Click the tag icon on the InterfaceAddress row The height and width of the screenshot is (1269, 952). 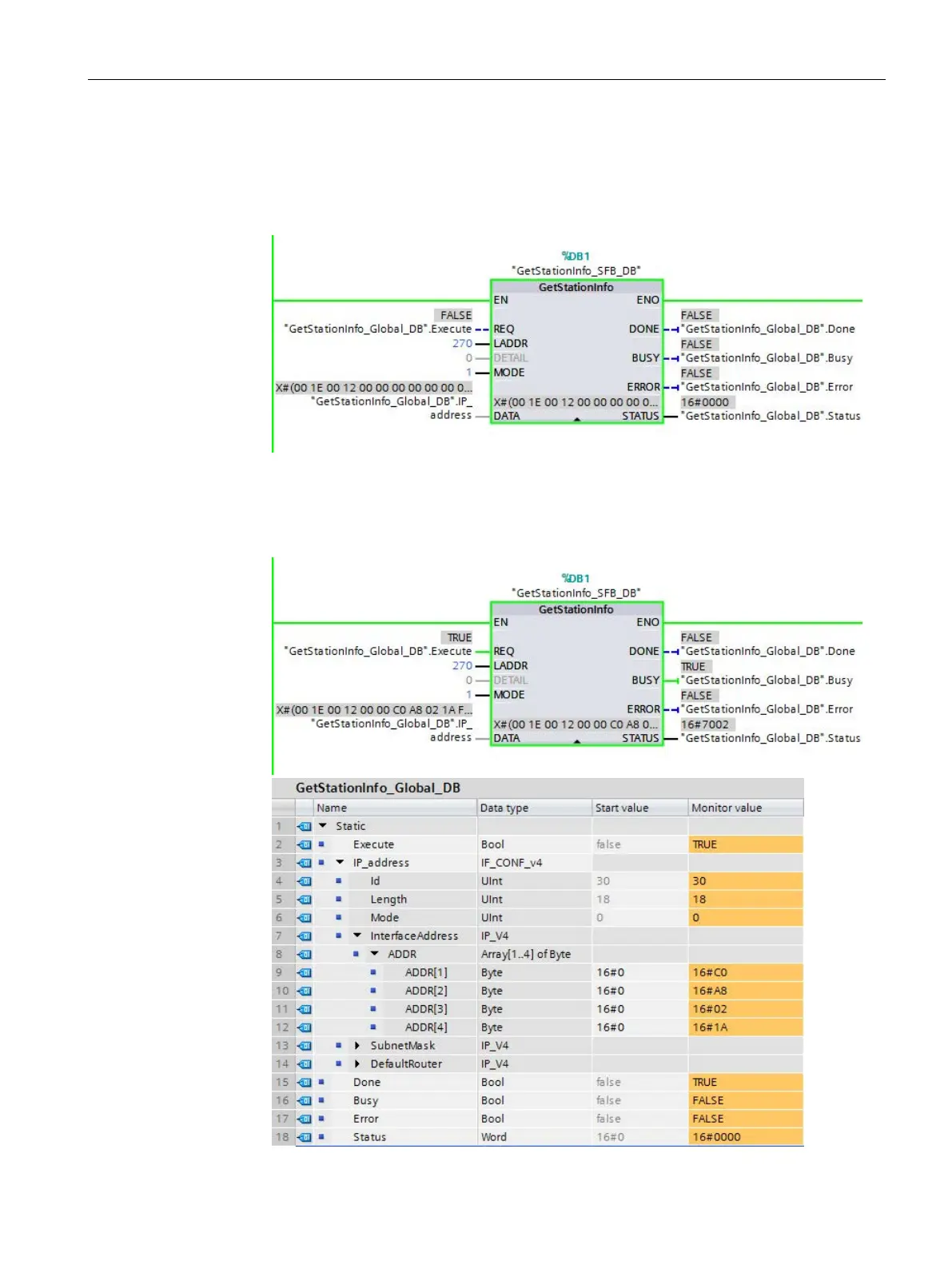[x=305, y=936]
